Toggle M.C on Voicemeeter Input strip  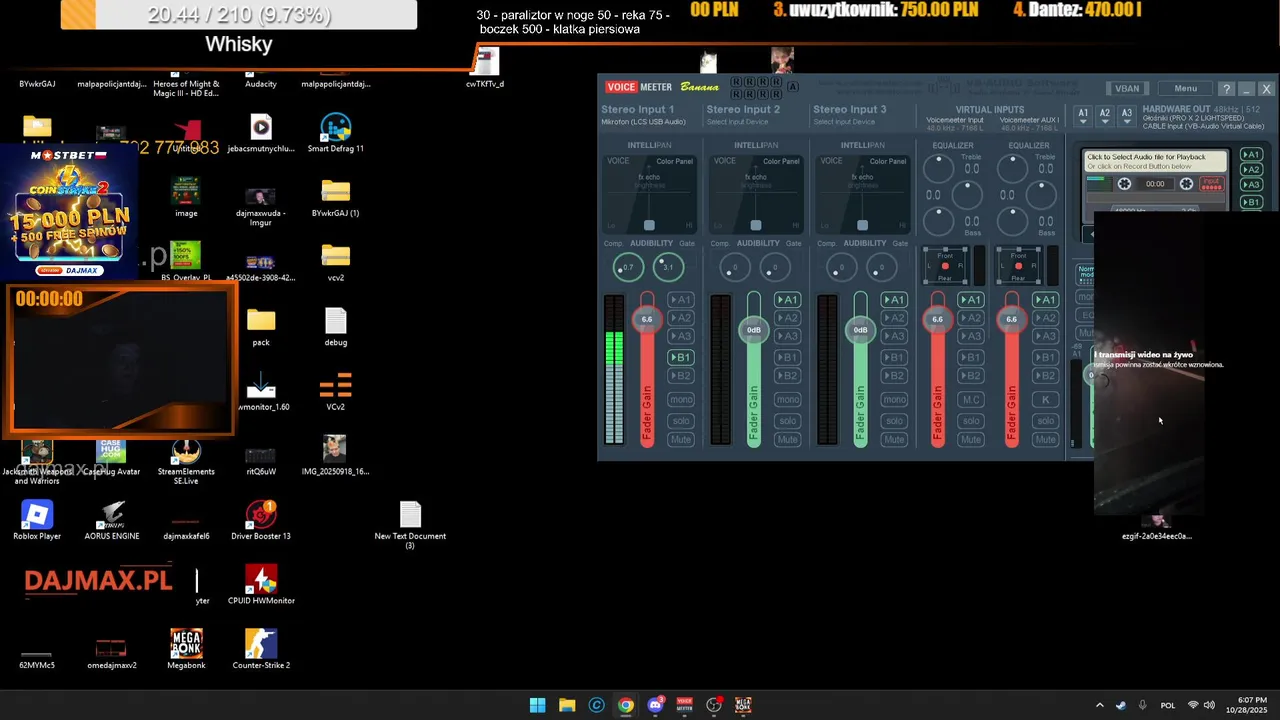(971, 400)
